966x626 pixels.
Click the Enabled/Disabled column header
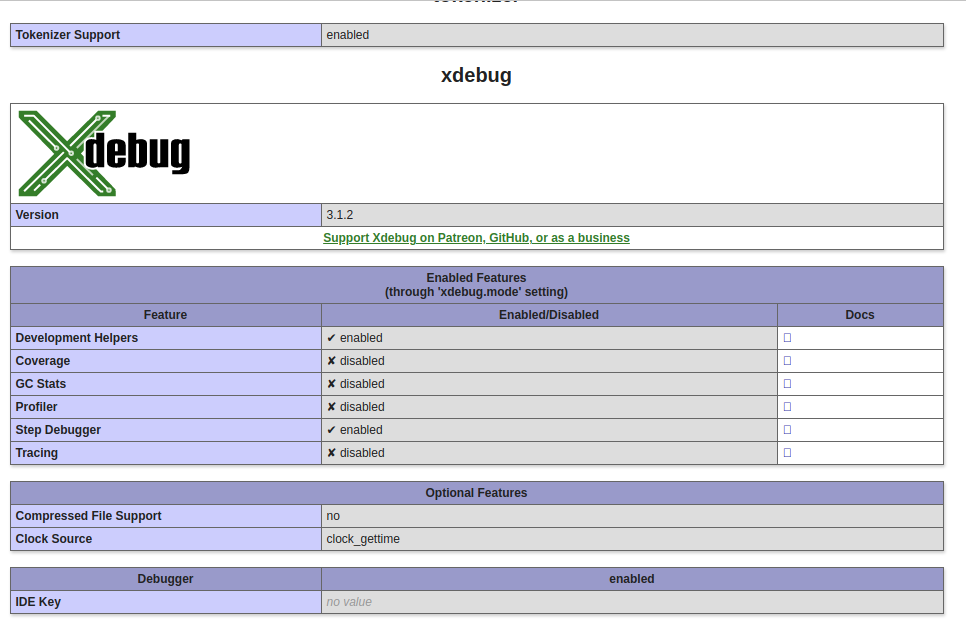click(549, 315)
